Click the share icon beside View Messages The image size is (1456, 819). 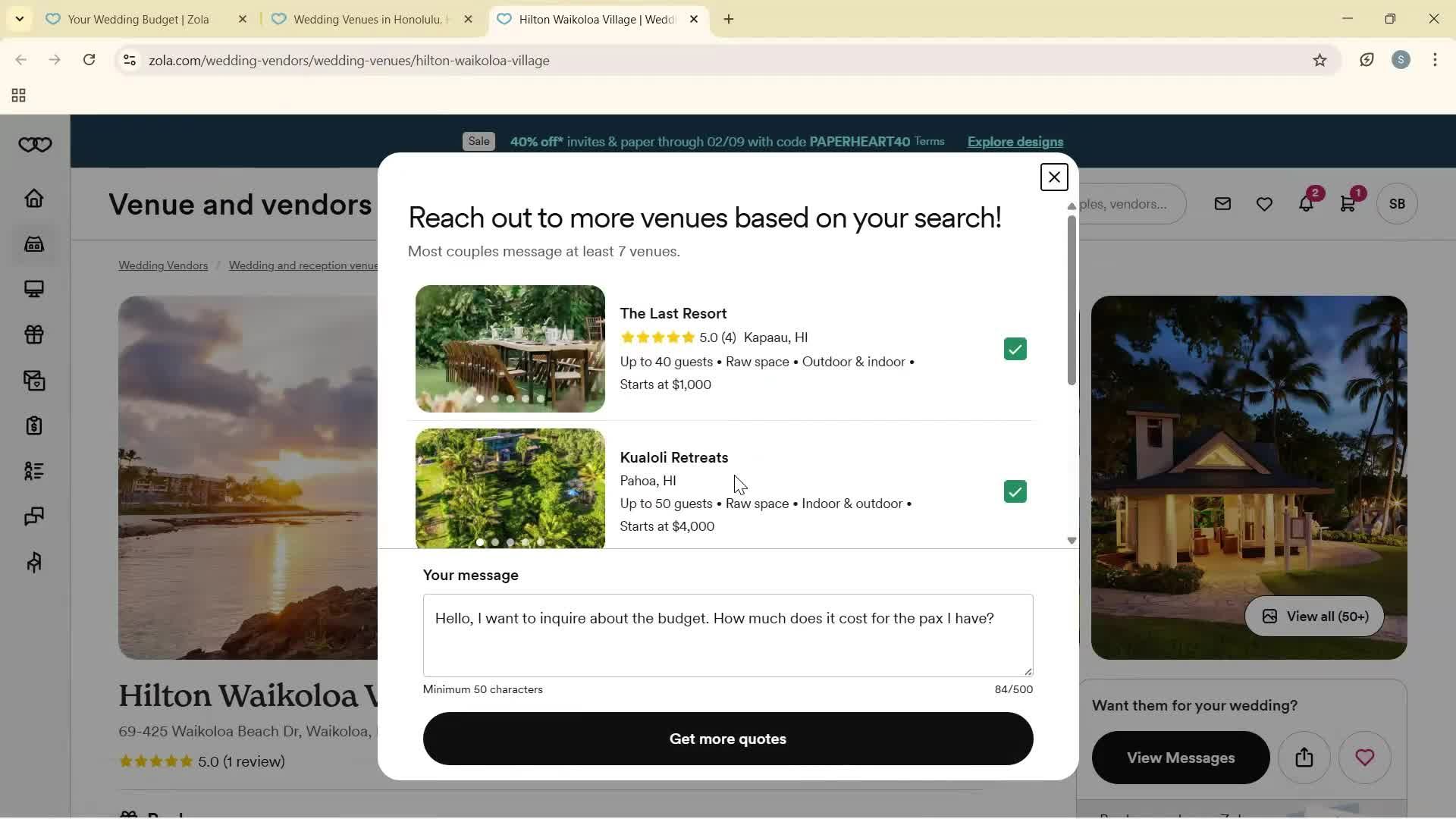pos(1304,758)
